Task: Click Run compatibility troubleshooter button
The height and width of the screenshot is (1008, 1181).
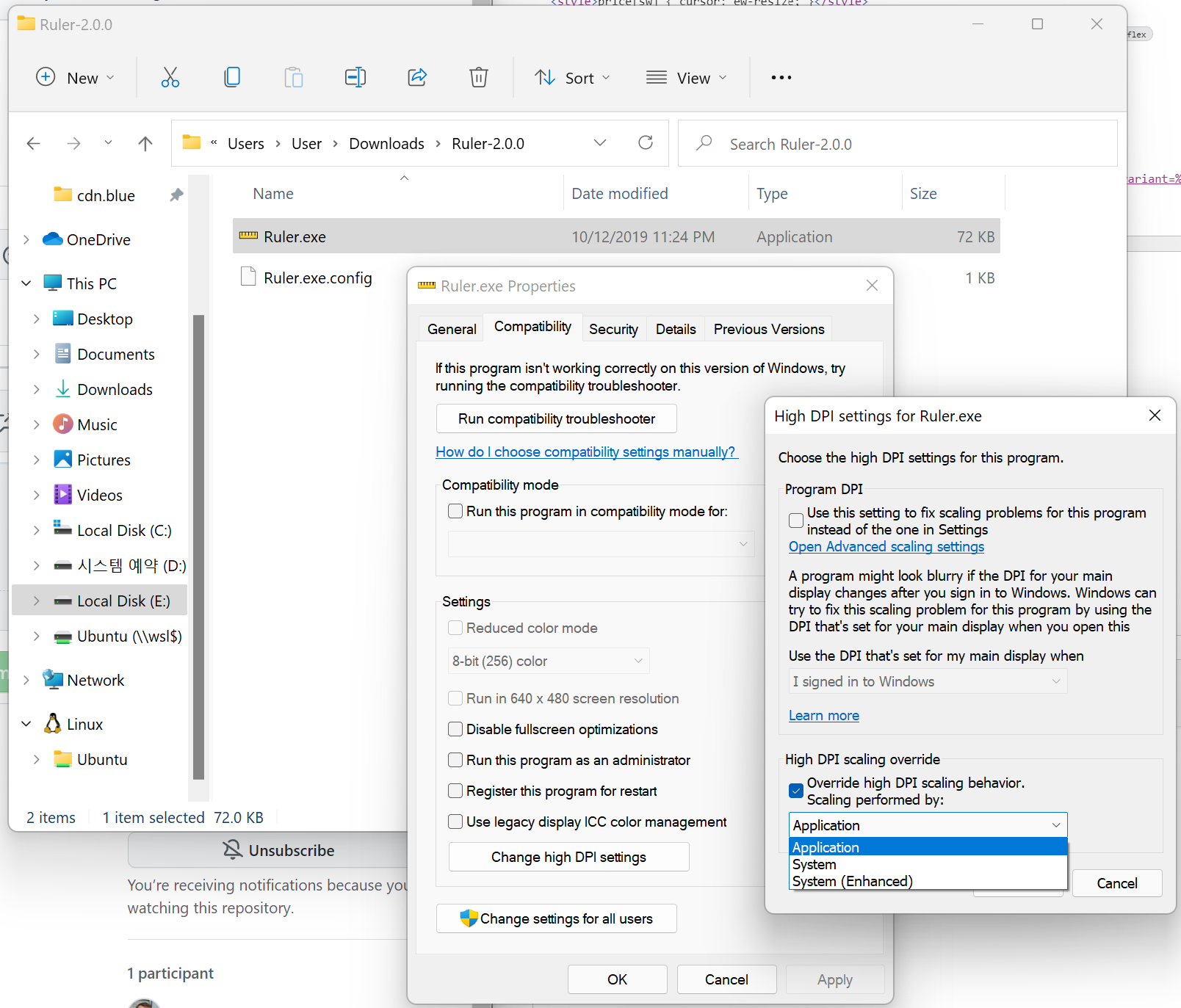Action: click(557, 418)
